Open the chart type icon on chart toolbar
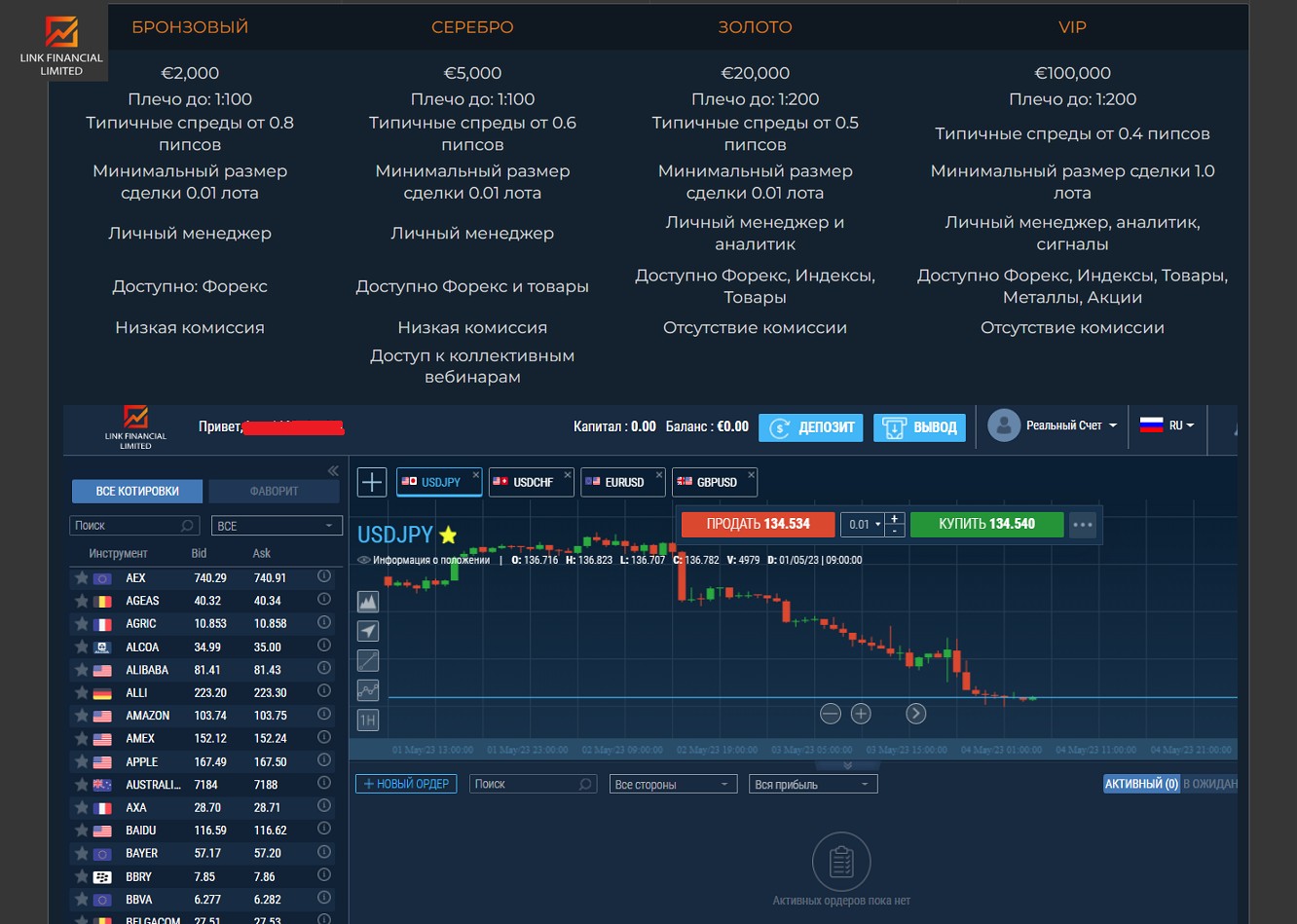The height and width of the screenshot is (924, 1297). (x=368, y=602)
